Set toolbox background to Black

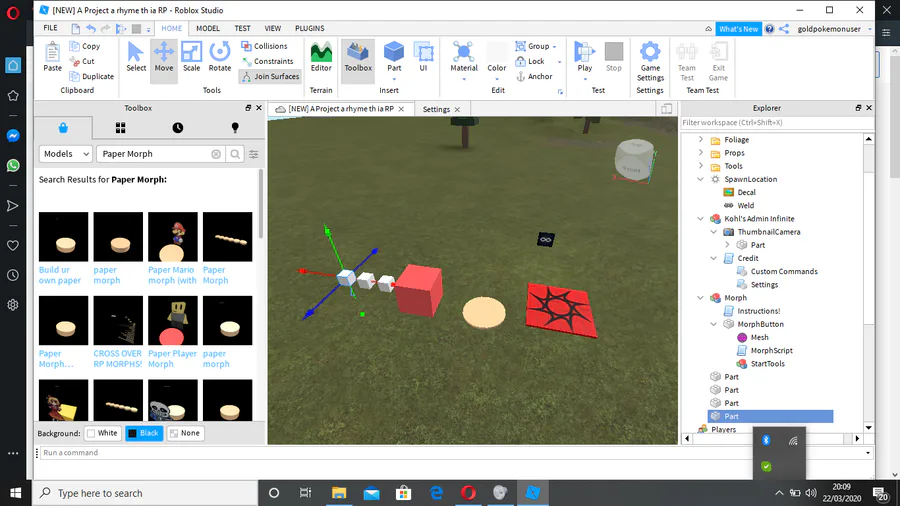click(x=143, y=433)
